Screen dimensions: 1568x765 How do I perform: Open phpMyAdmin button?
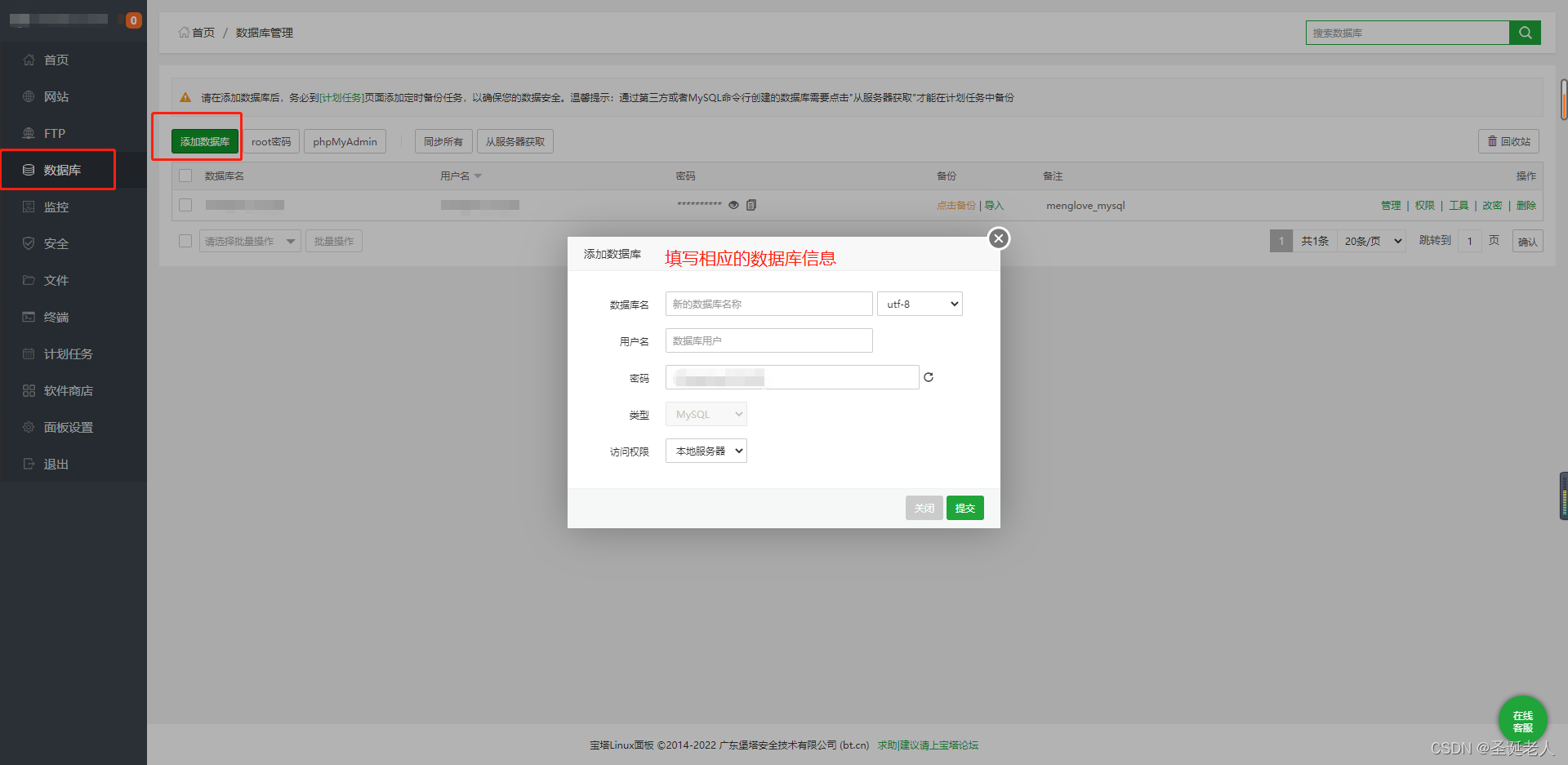pos(345,141)
